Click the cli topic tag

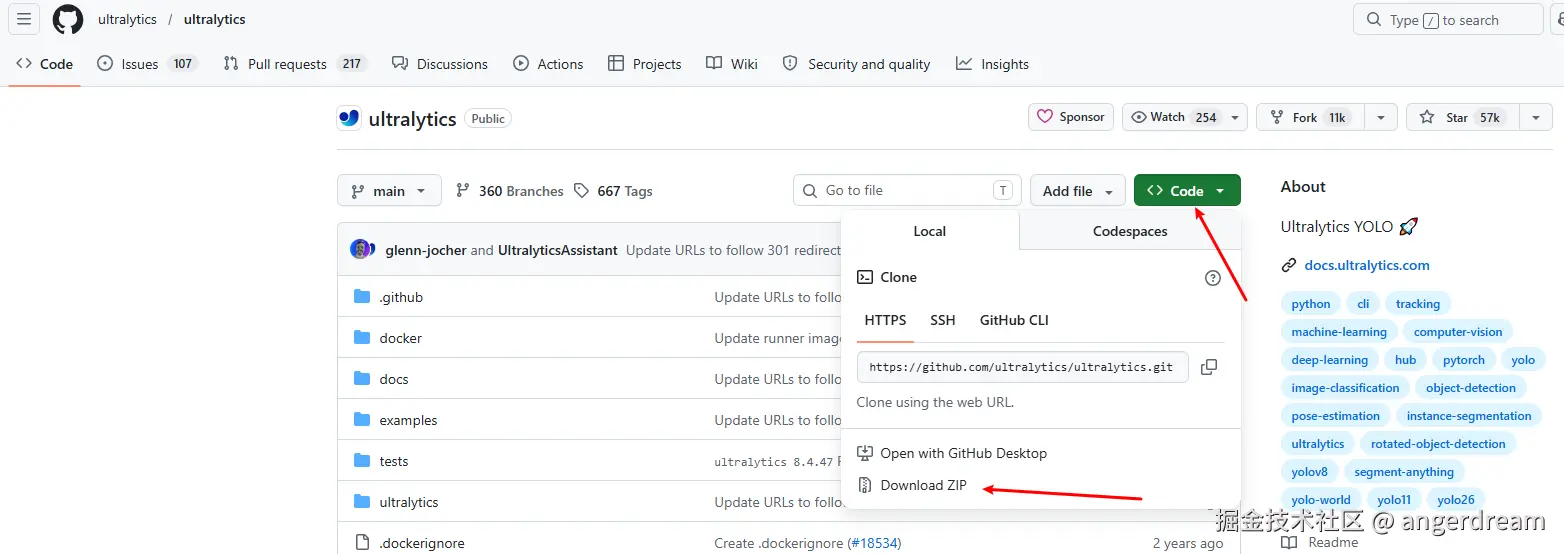tap(1364, 304)
